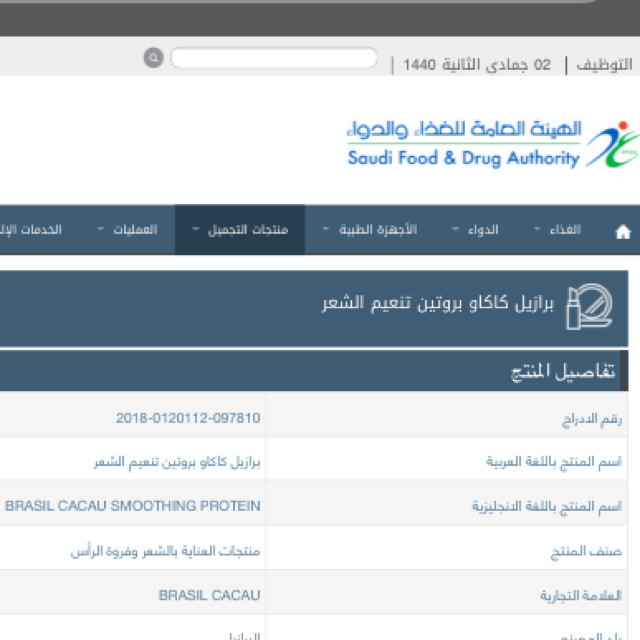This screenshot has height=640, width=640.
Task: Click the Saudi Food & Drug Authority logo
Action: pyautogui.click(x=493, y=144)
